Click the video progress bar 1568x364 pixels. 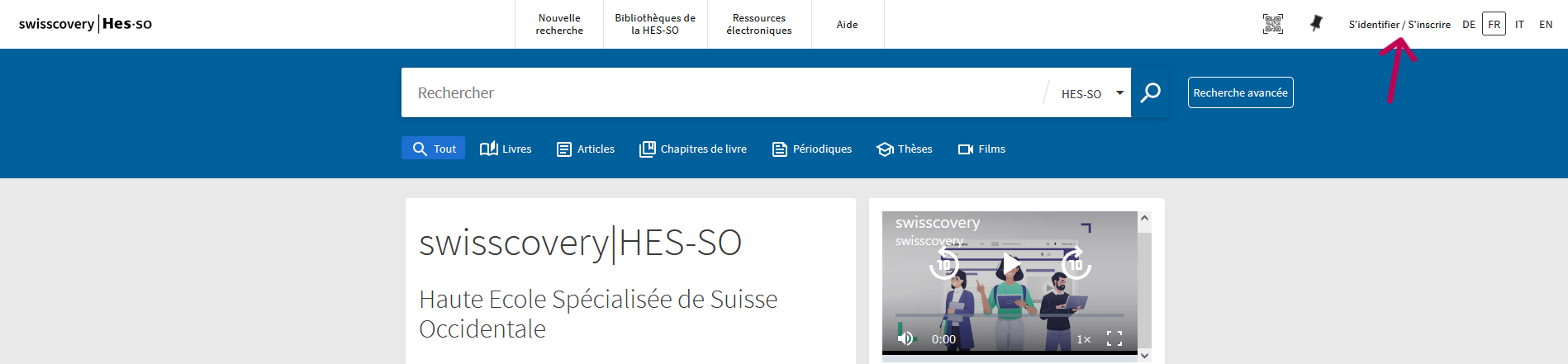(x=1010, y=315)
